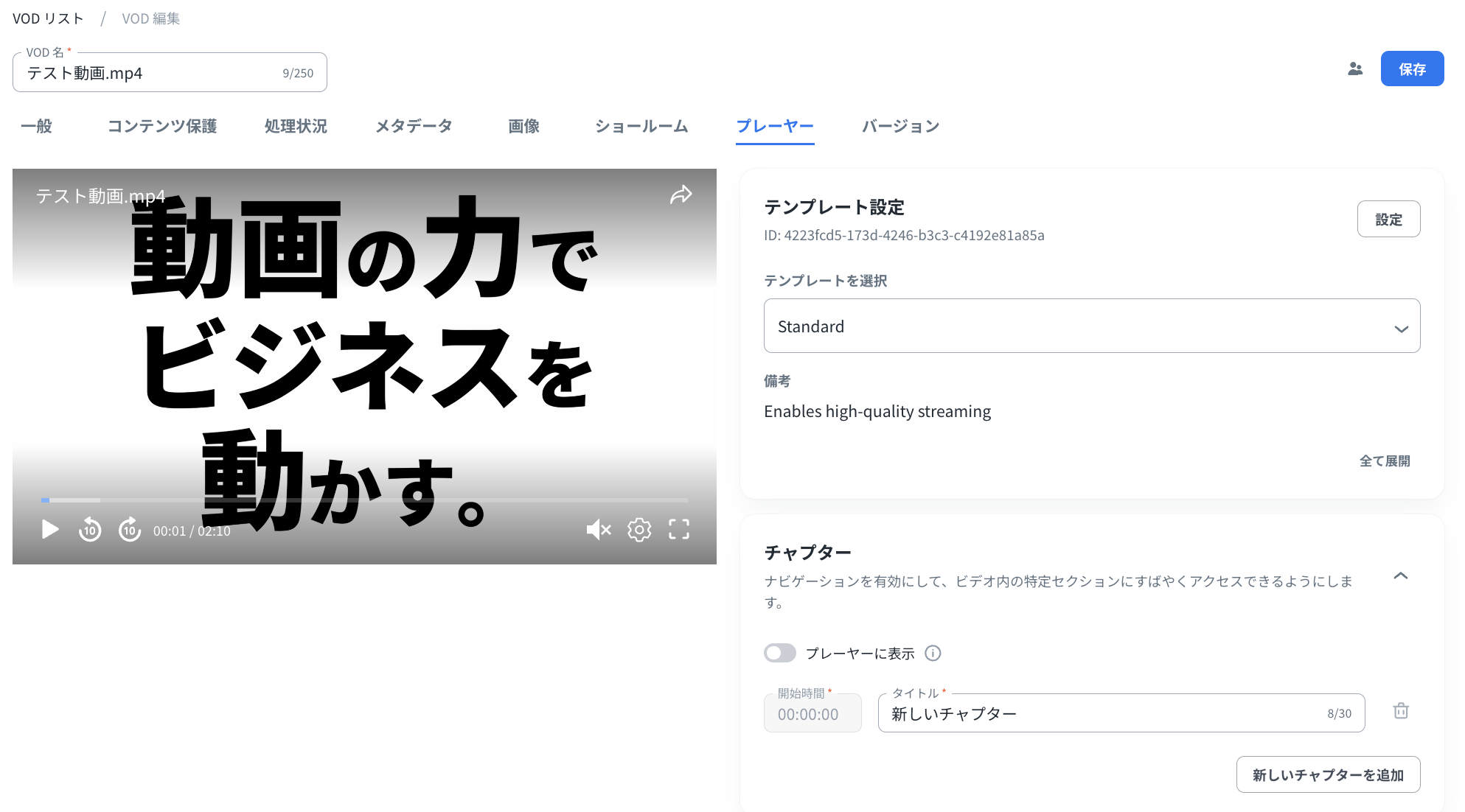Toggle the プレーヤーに表示 switch
1465x812 pixels.
point(780,653)
